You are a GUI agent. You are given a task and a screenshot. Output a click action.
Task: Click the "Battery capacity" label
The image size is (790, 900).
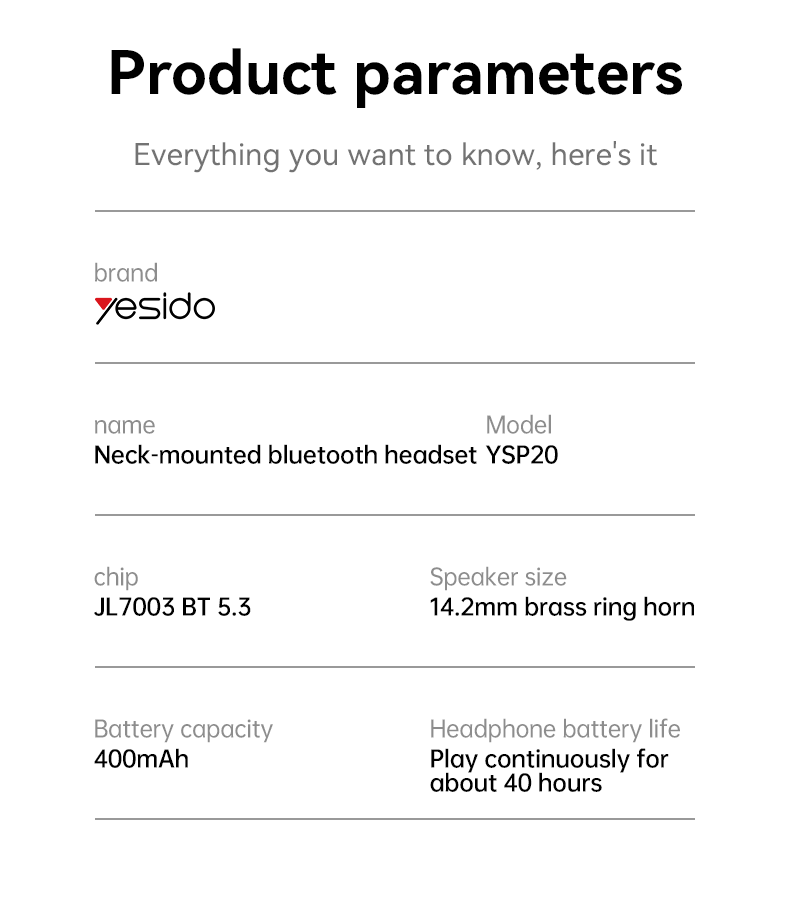coord(183,729)
